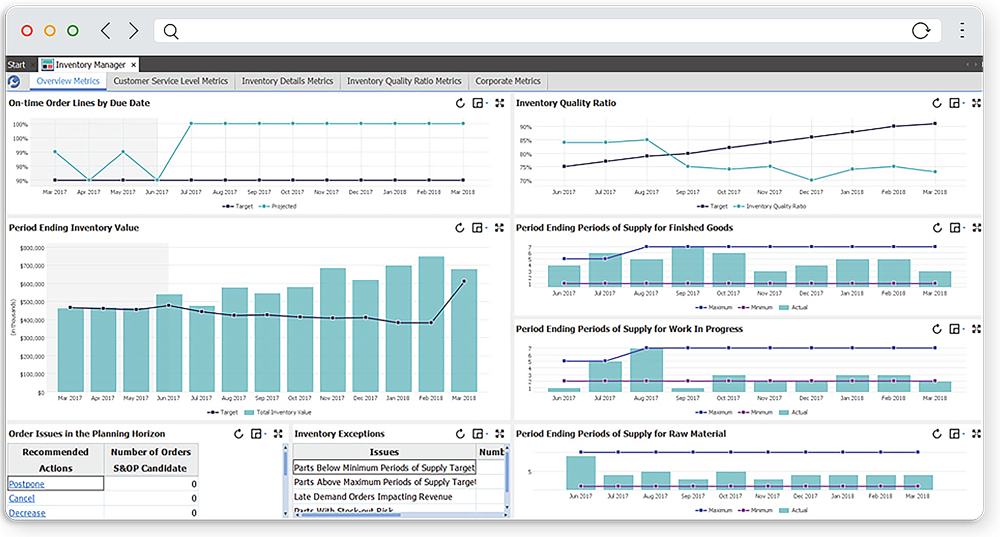Open the Corporate Metrics tab
Viewport: 1000px width, 537px height.
pyautogui.click(x=507, y=82)
